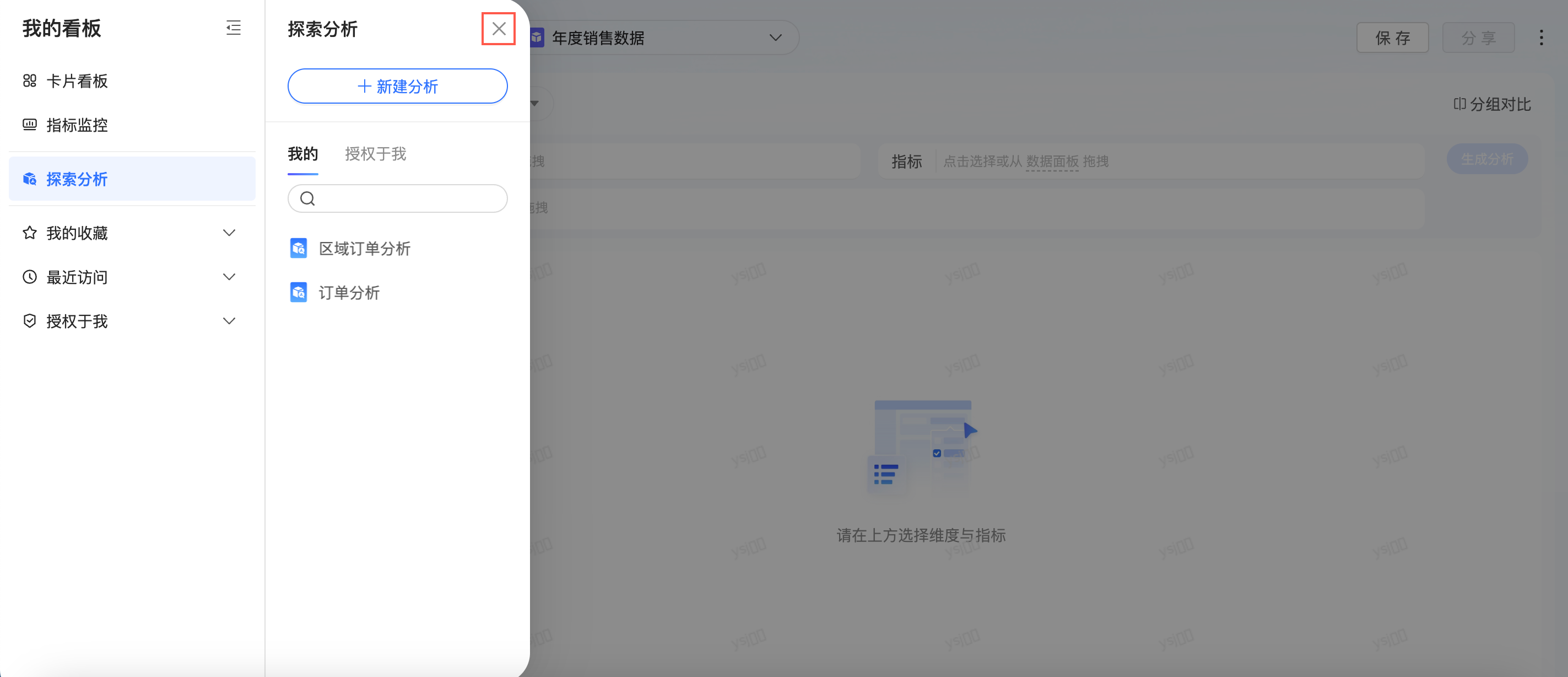Click the 指标监控 monitor icon
The image size is (1568, 677).
29,125
